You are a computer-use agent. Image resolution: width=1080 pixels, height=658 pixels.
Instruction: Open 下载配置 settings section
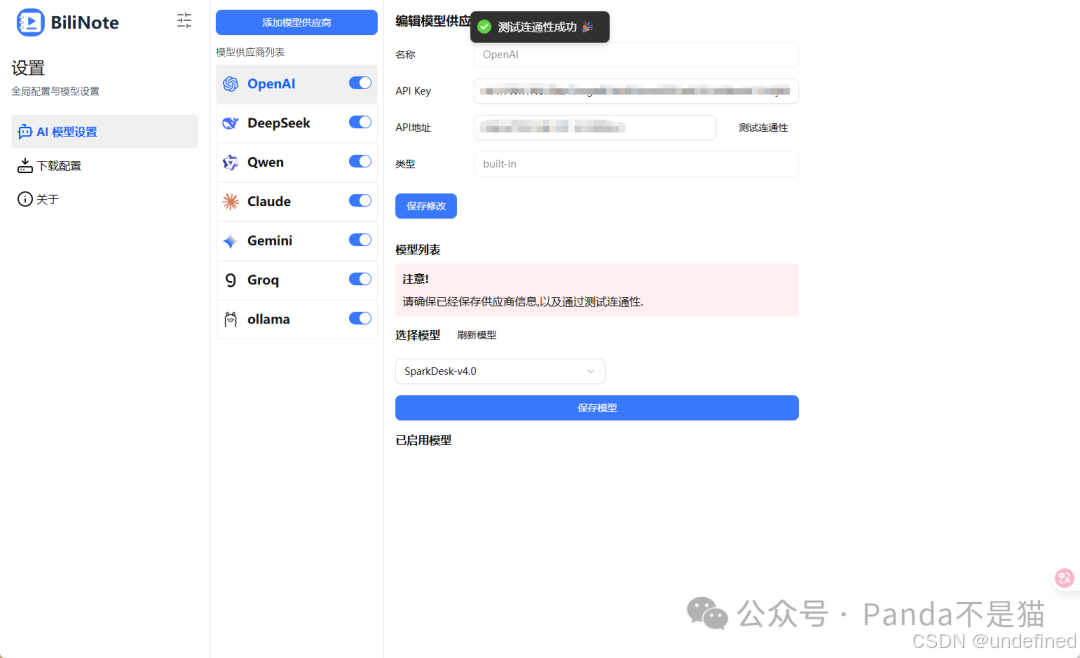(105, 165)
